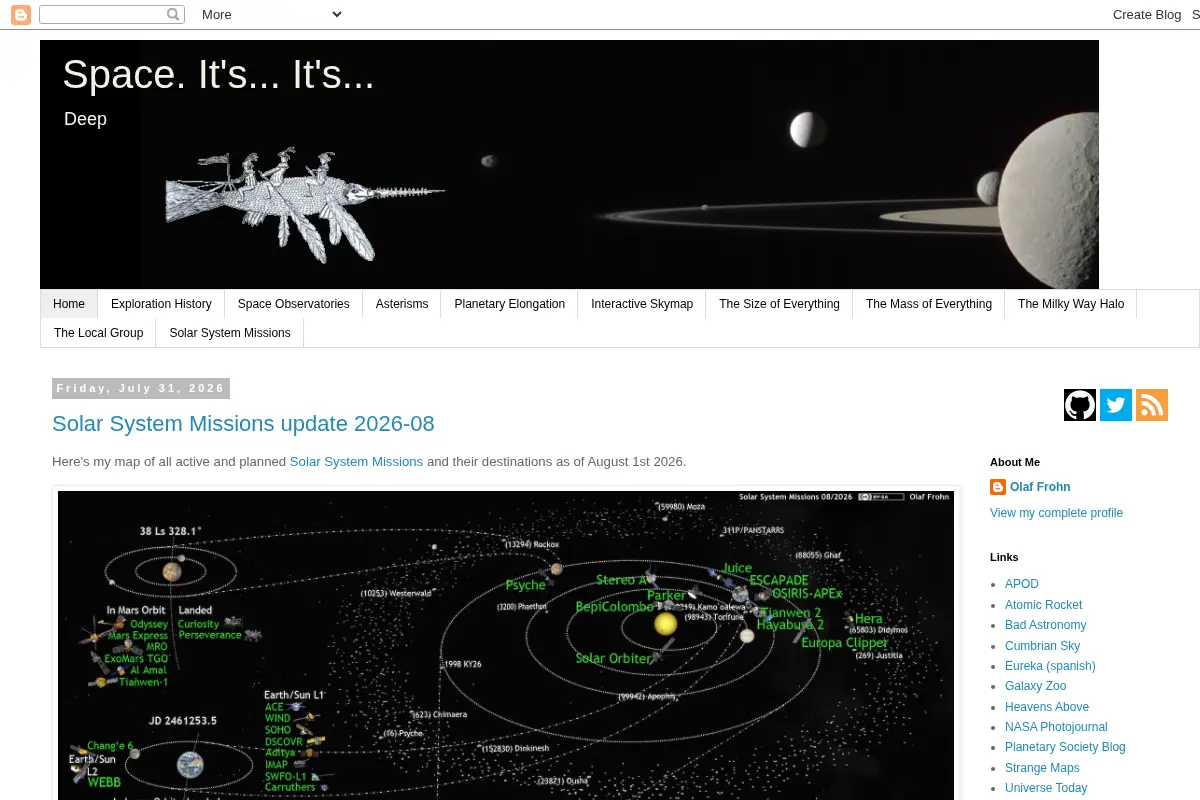Click the search magnifier icon in Blogger bar
The height and width of the screenshot is (800, 1200).
[173, 14]
